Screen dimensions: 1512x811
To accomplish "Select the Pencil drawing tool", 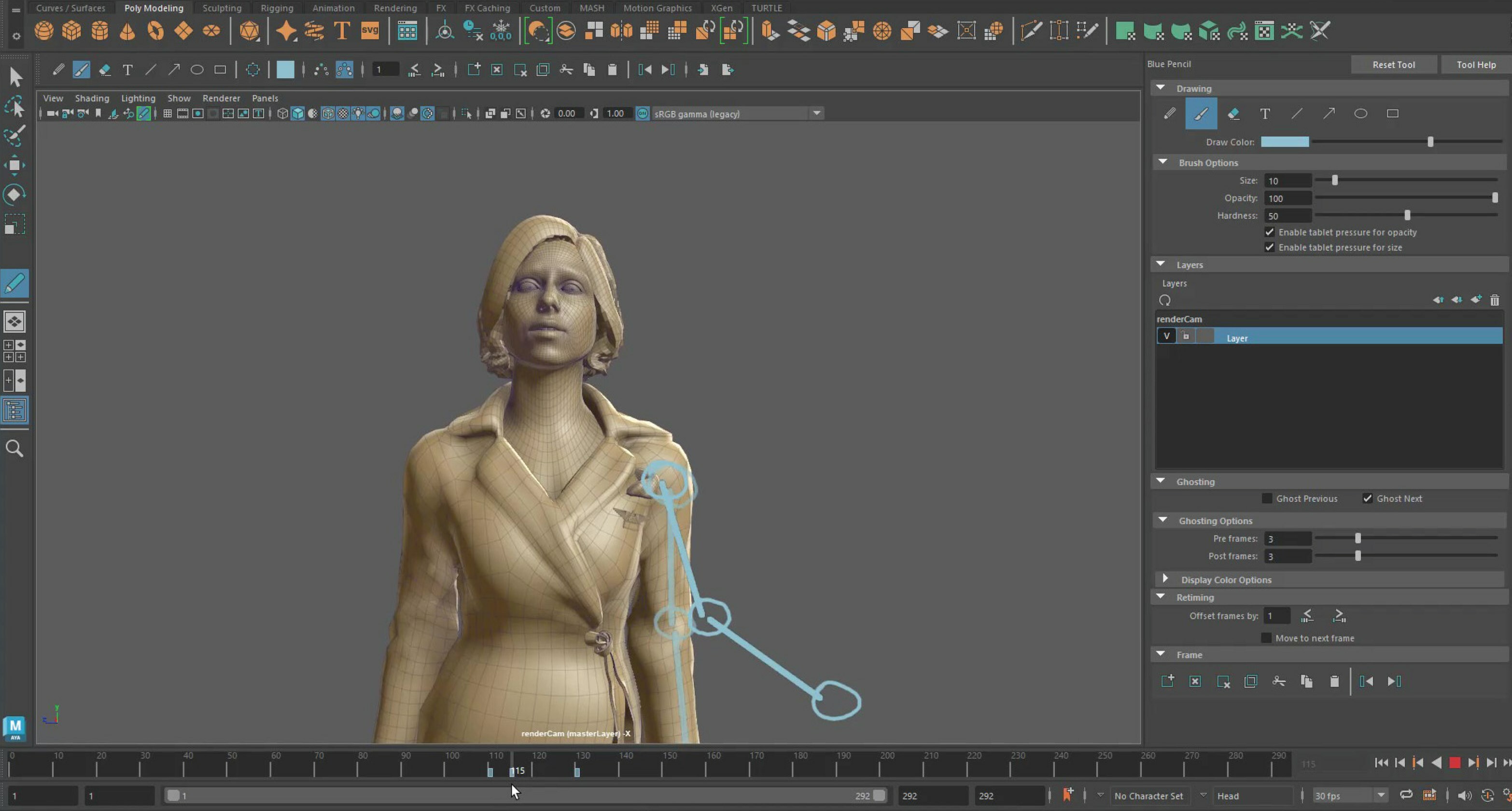I will pyautogui.click(x=1169, y=114).
